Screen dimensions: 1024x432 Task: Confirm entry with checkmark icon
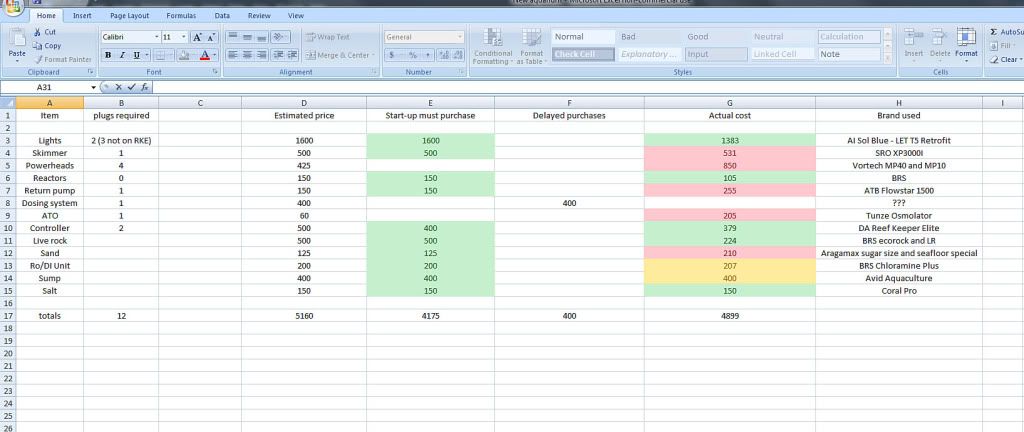(x=131, y=87)
